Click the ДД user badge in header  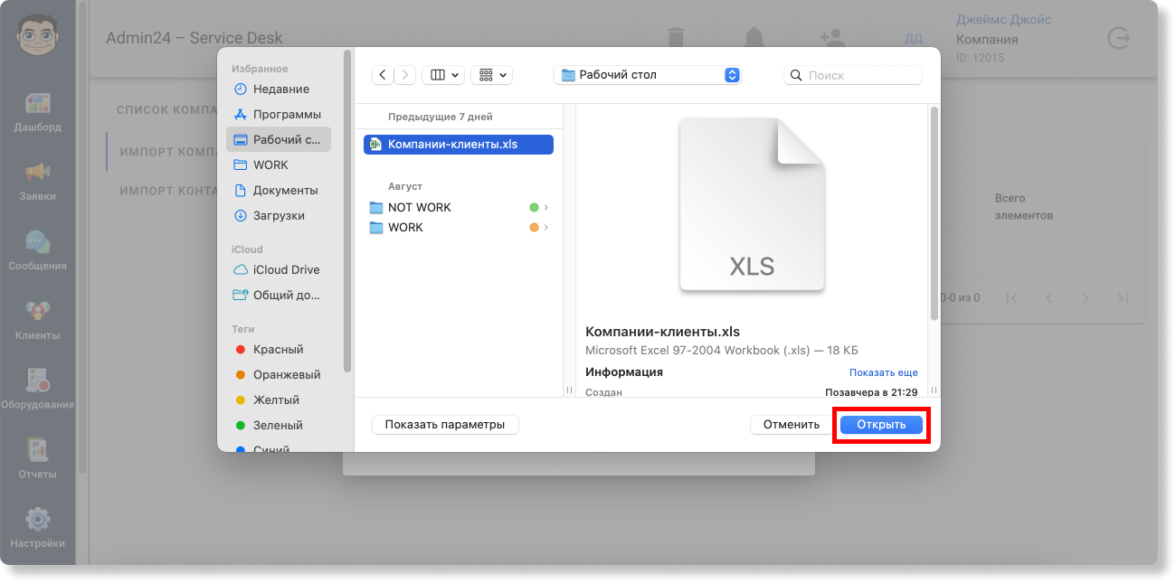[914, 39]
